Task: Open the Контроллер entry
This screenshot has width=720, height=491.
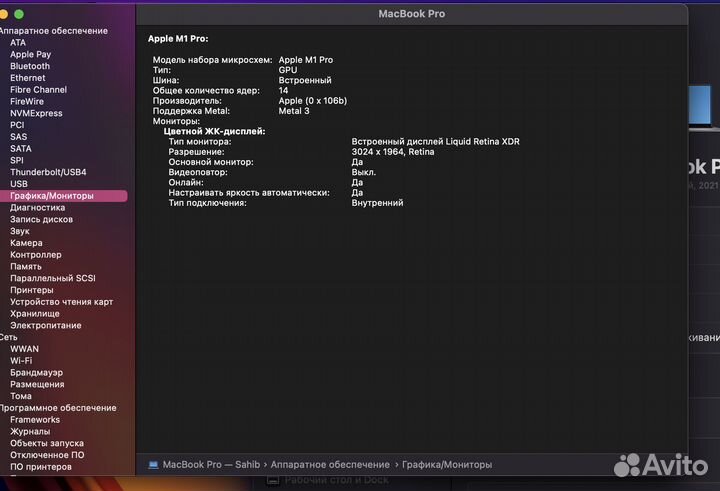Action: point(36,254)
